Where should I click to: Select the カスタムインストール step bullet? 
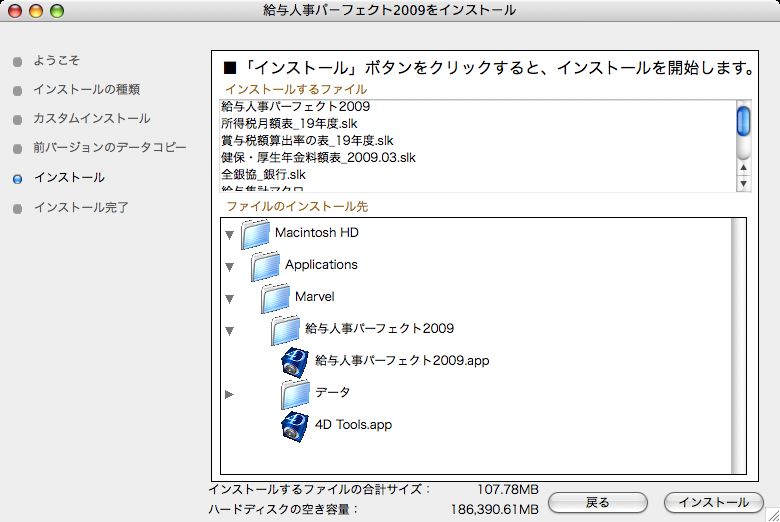pos(17,120)
